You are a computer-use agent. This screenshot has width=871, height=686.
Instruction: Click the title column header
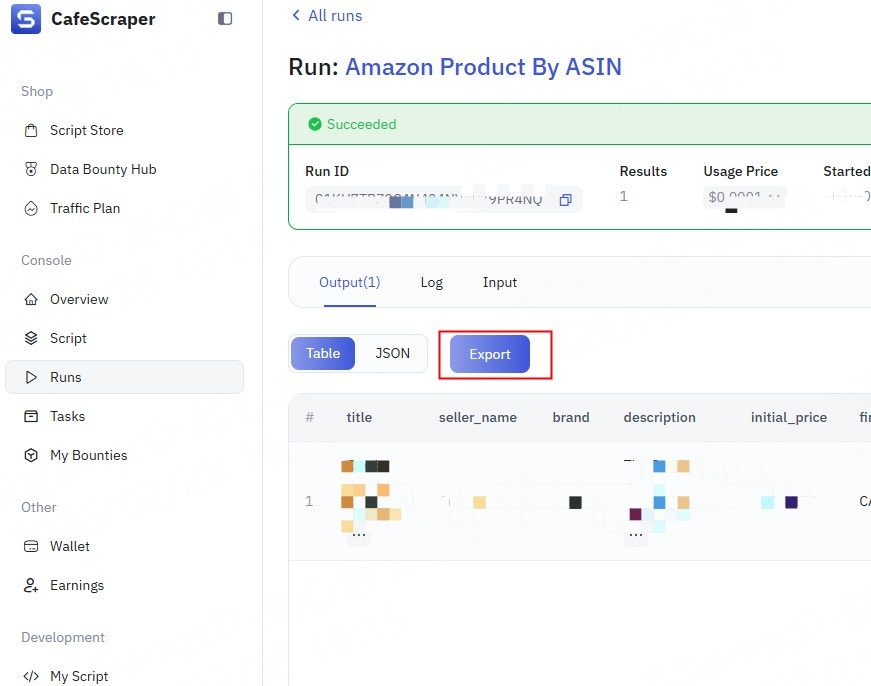click(359, 417)
